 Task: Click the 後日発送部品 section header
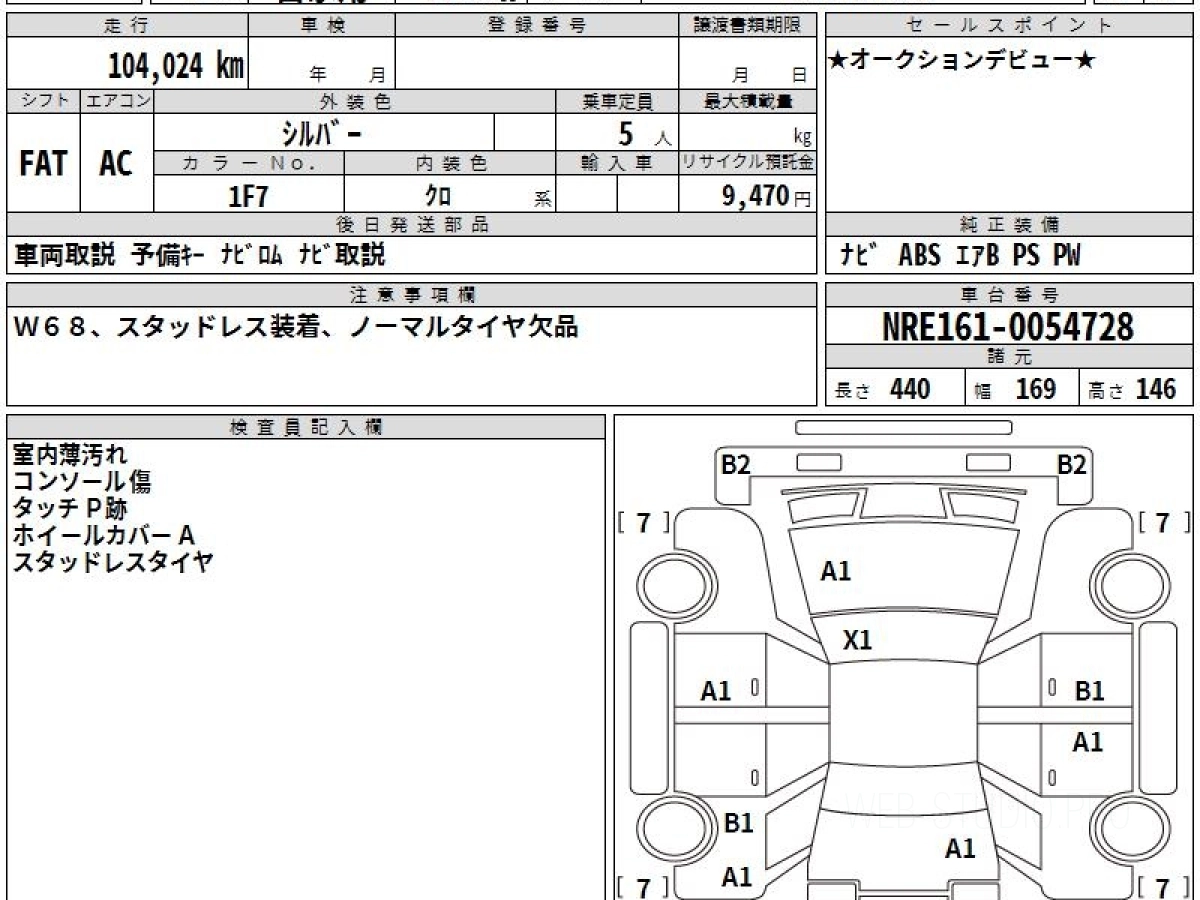coord(412,225)
